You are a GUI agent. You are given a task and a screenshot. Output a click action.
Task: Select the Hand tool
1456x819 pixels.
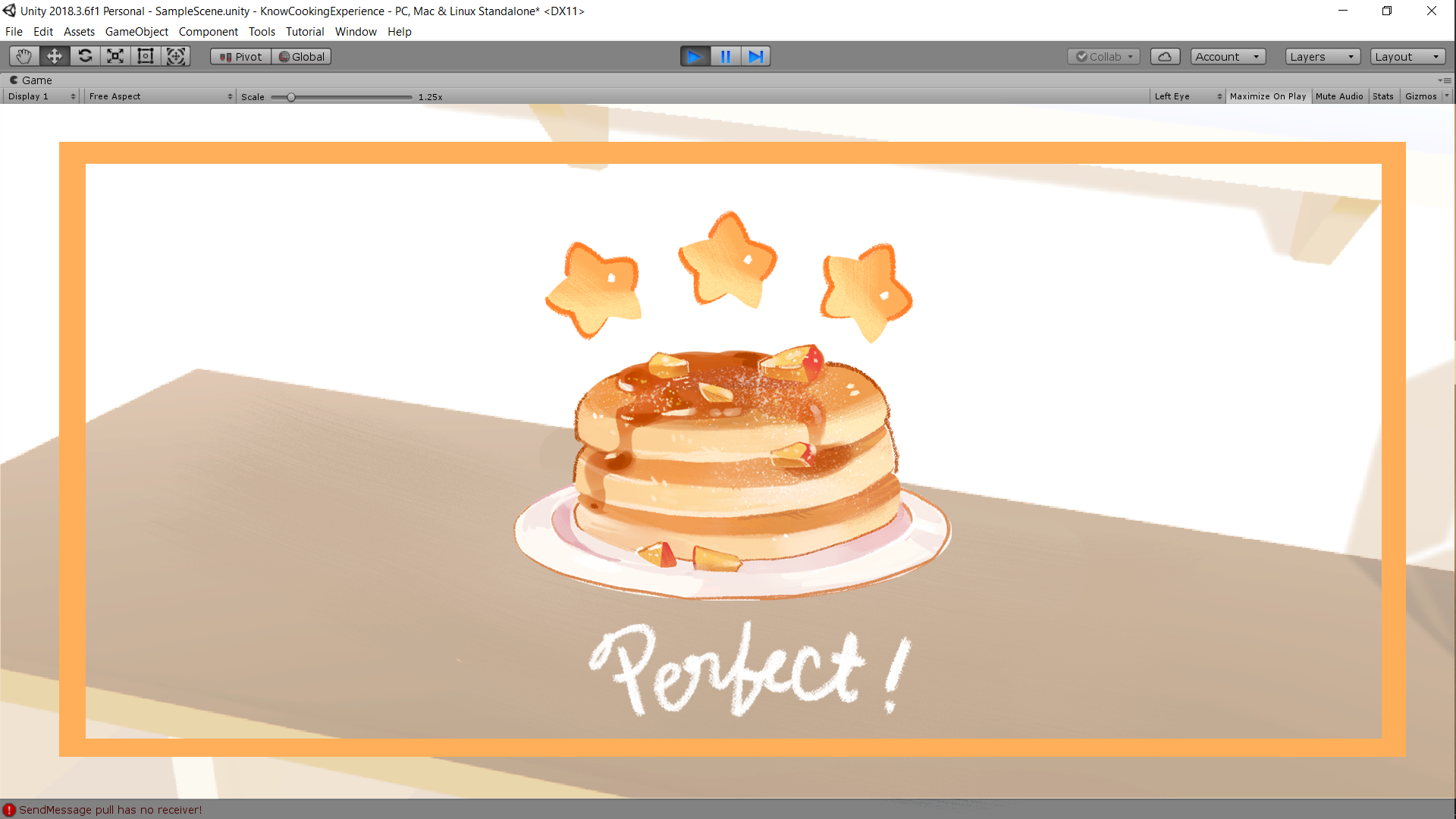[24, 56]
